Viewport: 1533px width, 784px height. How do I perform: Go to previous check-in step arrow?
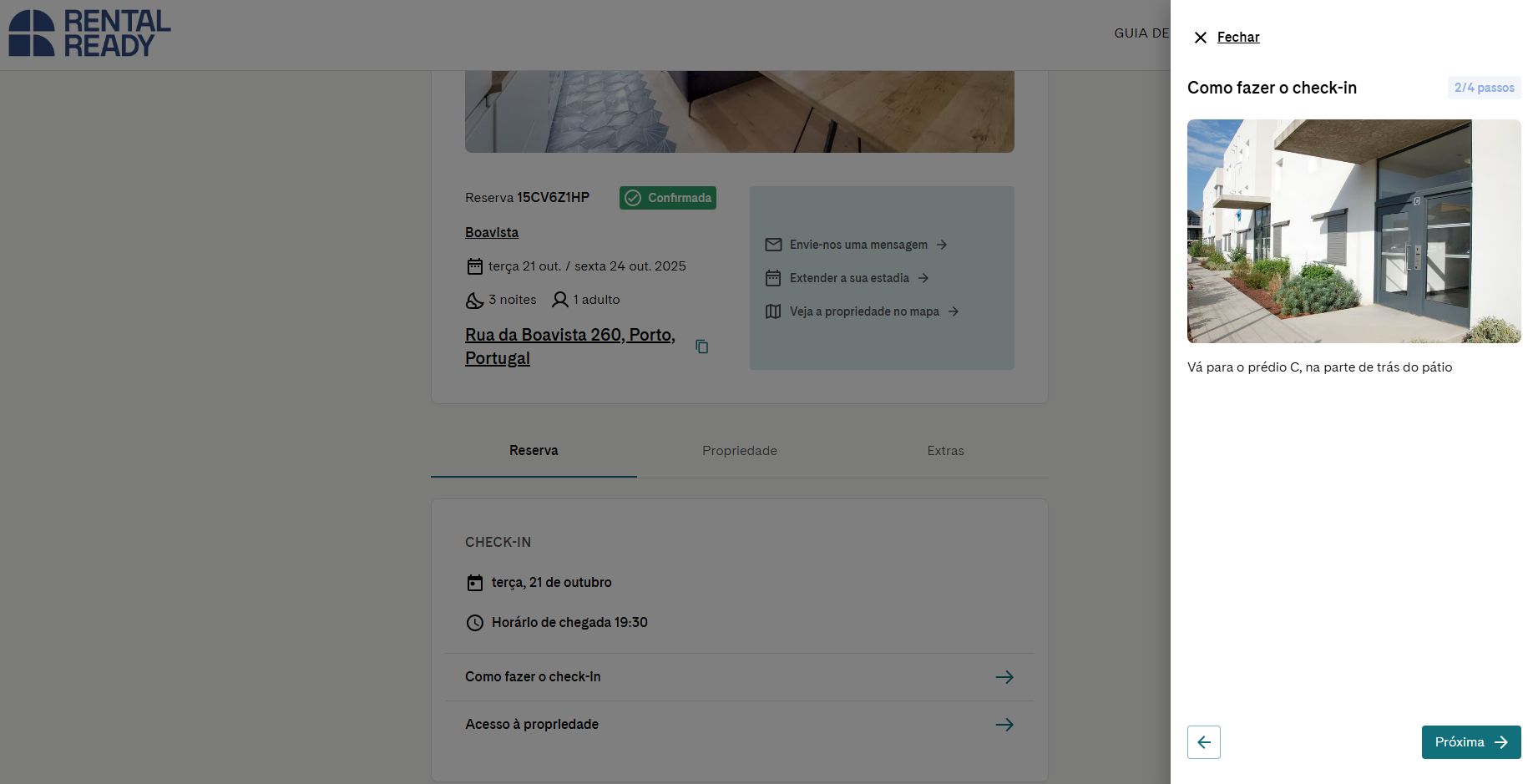[x=1204, y=742]
